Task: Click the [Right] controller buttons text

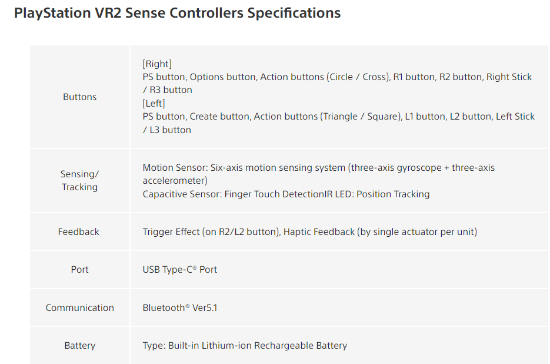Action: (x=157, y=64)
